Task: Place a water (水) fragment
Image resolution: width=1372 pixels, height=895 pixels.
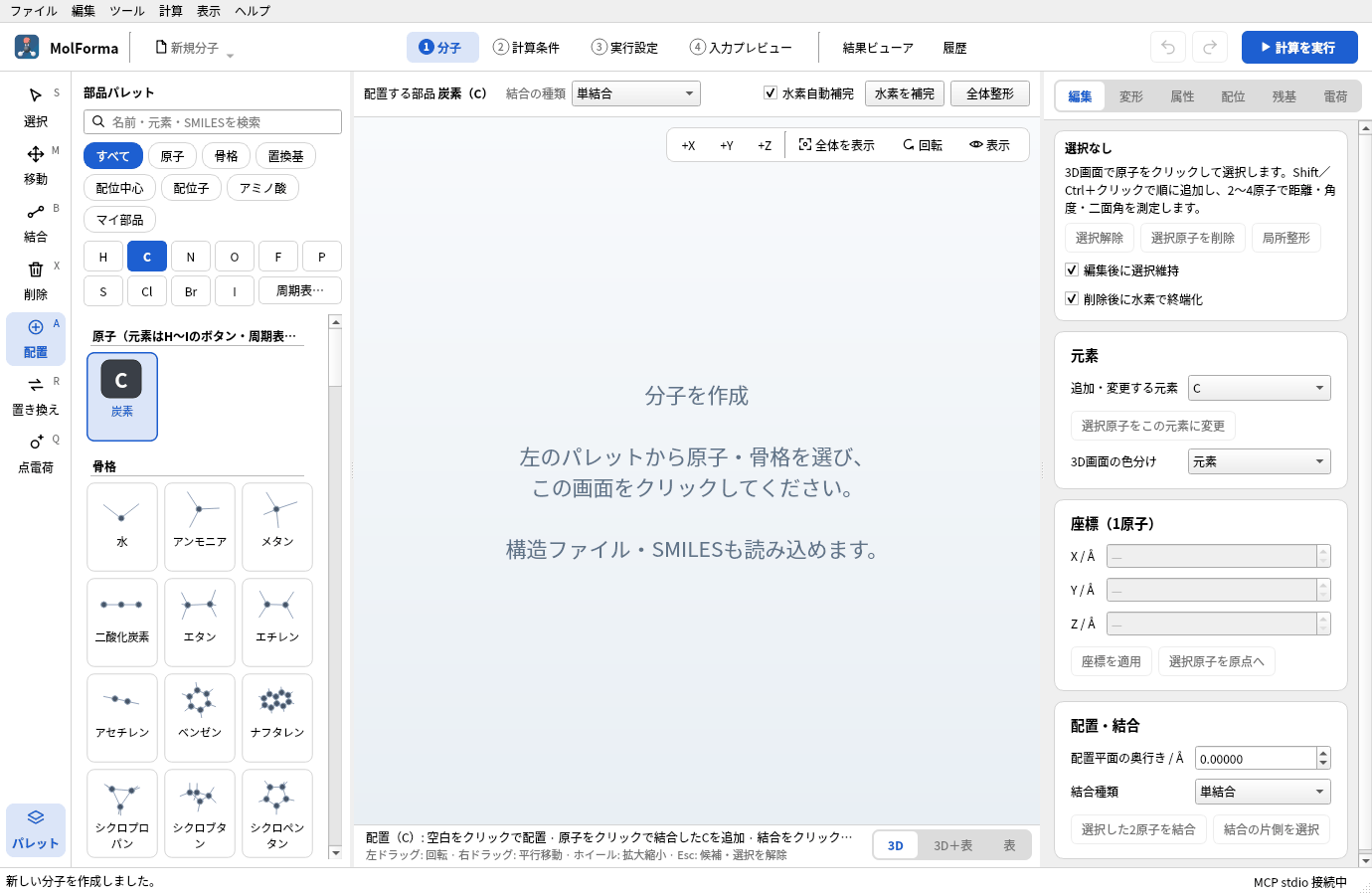Action: point(122,526)
